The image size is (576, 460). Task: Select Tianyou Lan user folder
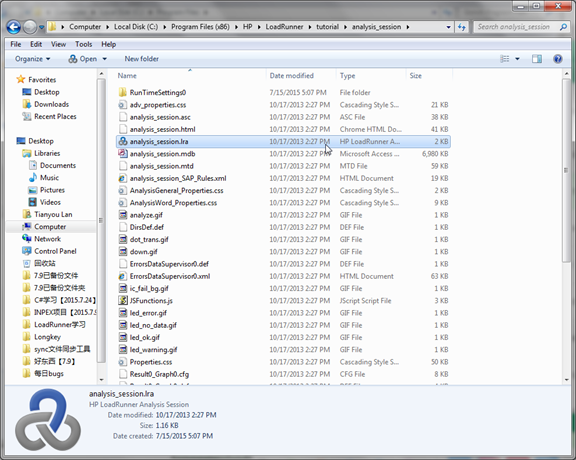pos(53,214)
